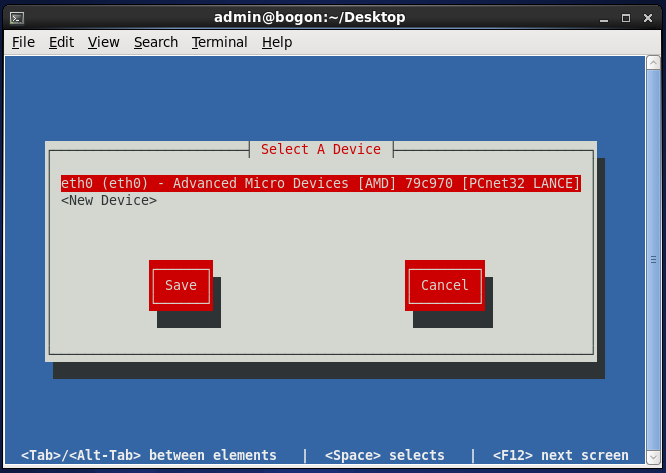Close the terminal window

click(x=648, y=18)
